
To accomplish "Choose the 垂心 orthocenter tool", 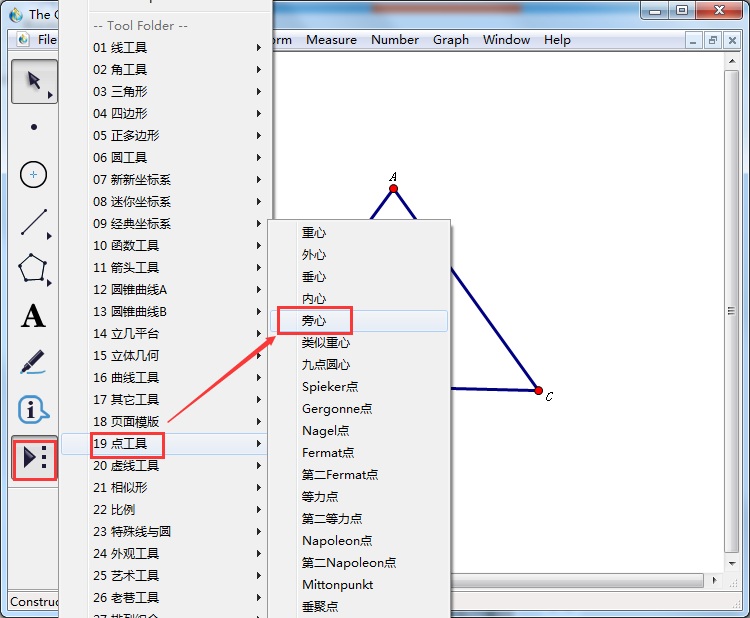I will (359, 276).
